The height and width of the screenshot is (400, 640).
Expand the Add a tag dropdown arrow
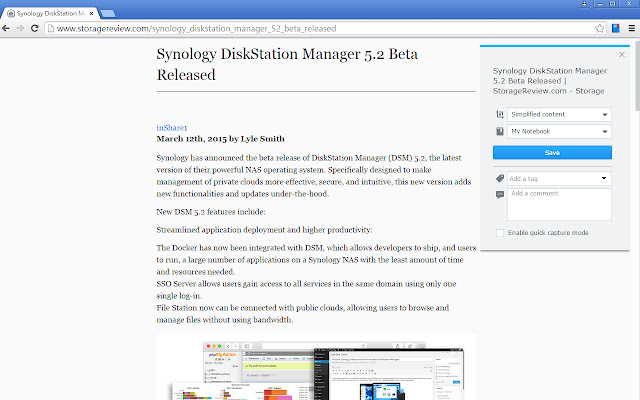604,178
